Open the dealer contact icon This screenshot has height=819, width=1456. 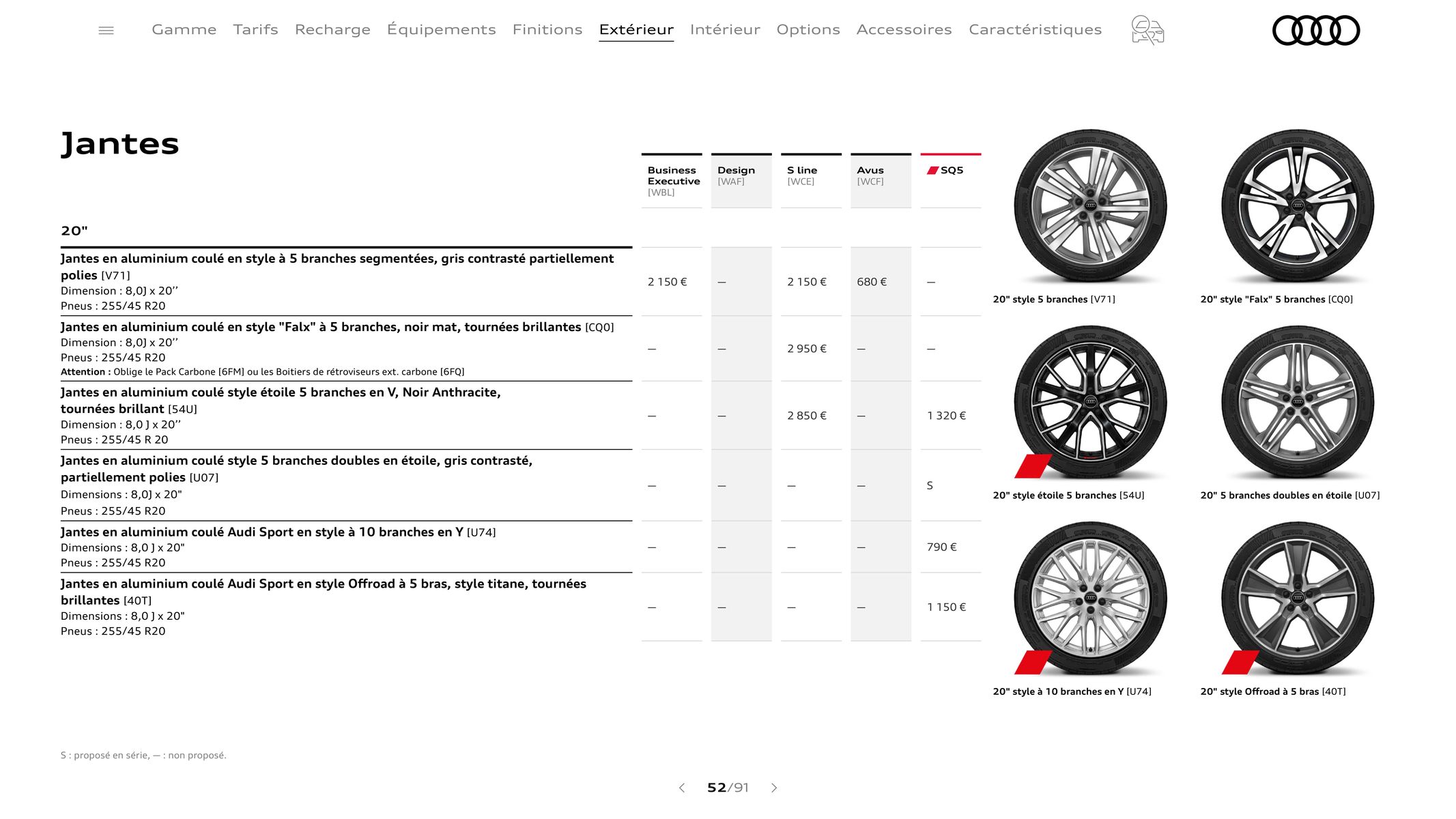coord(1147,31)
